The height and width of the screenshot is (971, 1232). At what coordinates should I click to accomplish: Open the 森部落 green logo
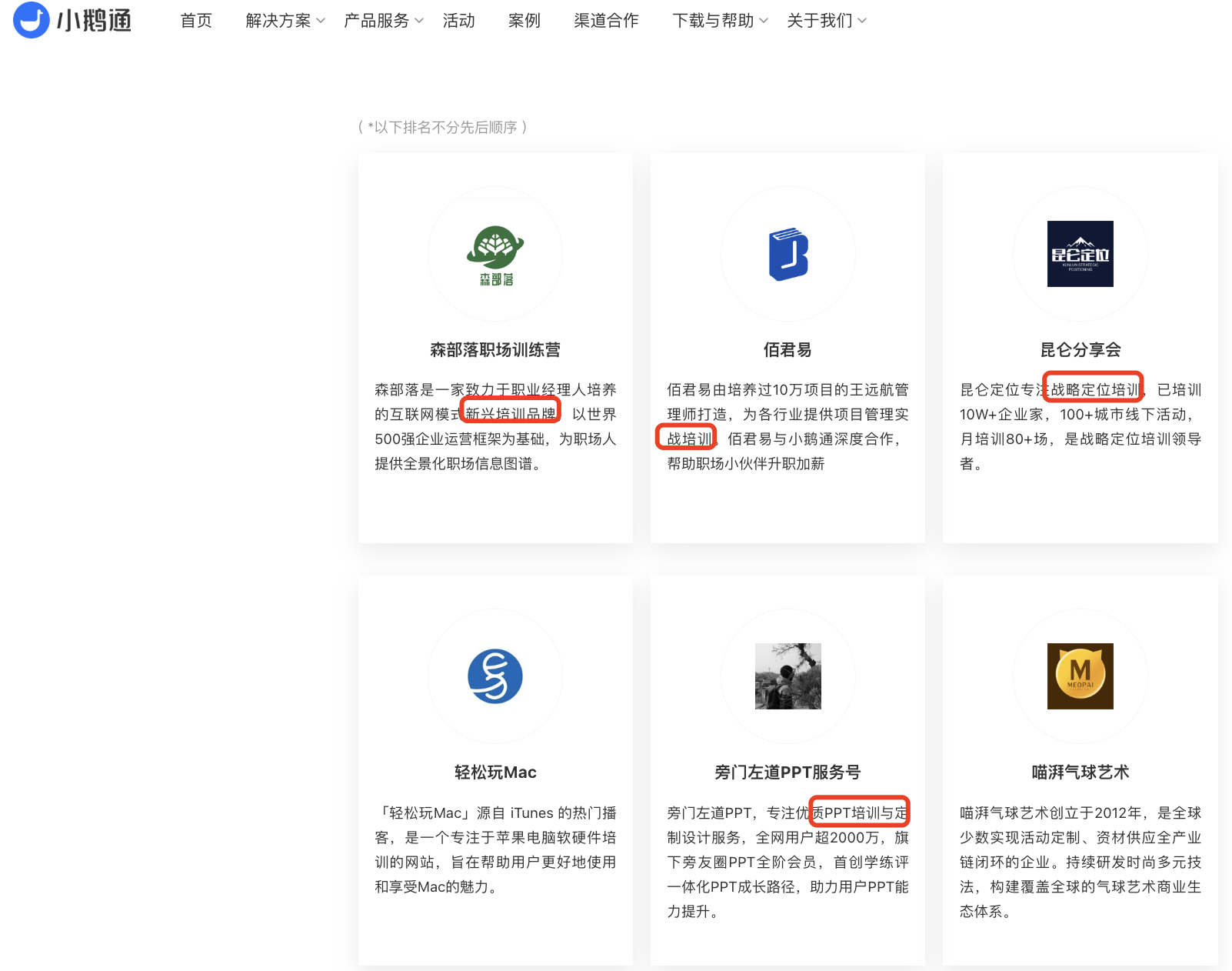point(495,255)
